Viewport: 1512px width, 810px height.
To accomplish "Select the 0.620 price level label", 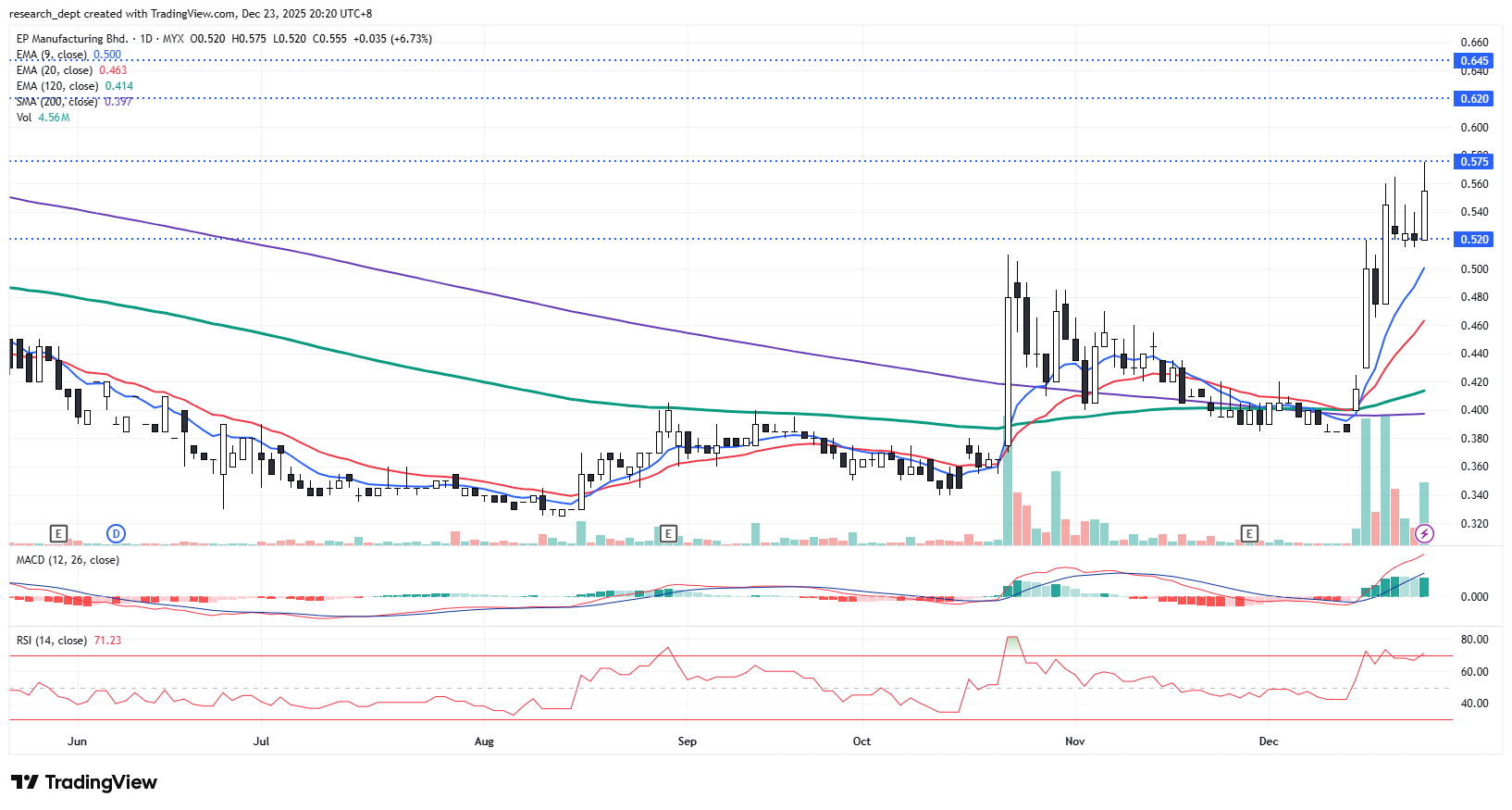I will pyautogui.click(x=1474, y=98).
